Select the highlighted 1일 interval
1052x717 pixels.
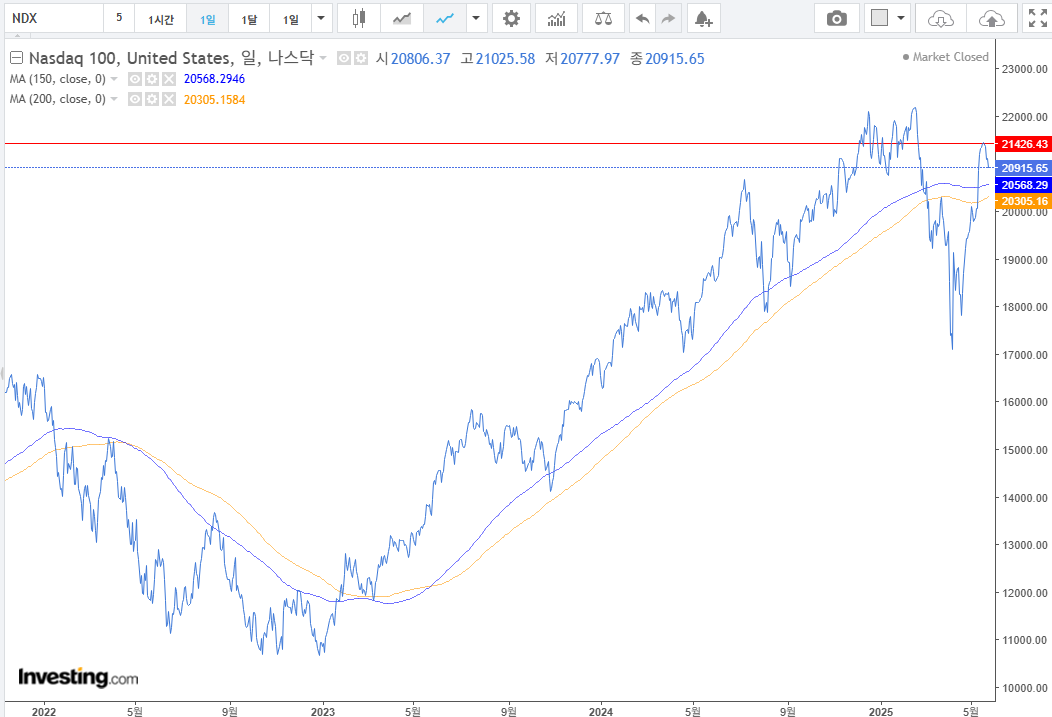[207, 19]
